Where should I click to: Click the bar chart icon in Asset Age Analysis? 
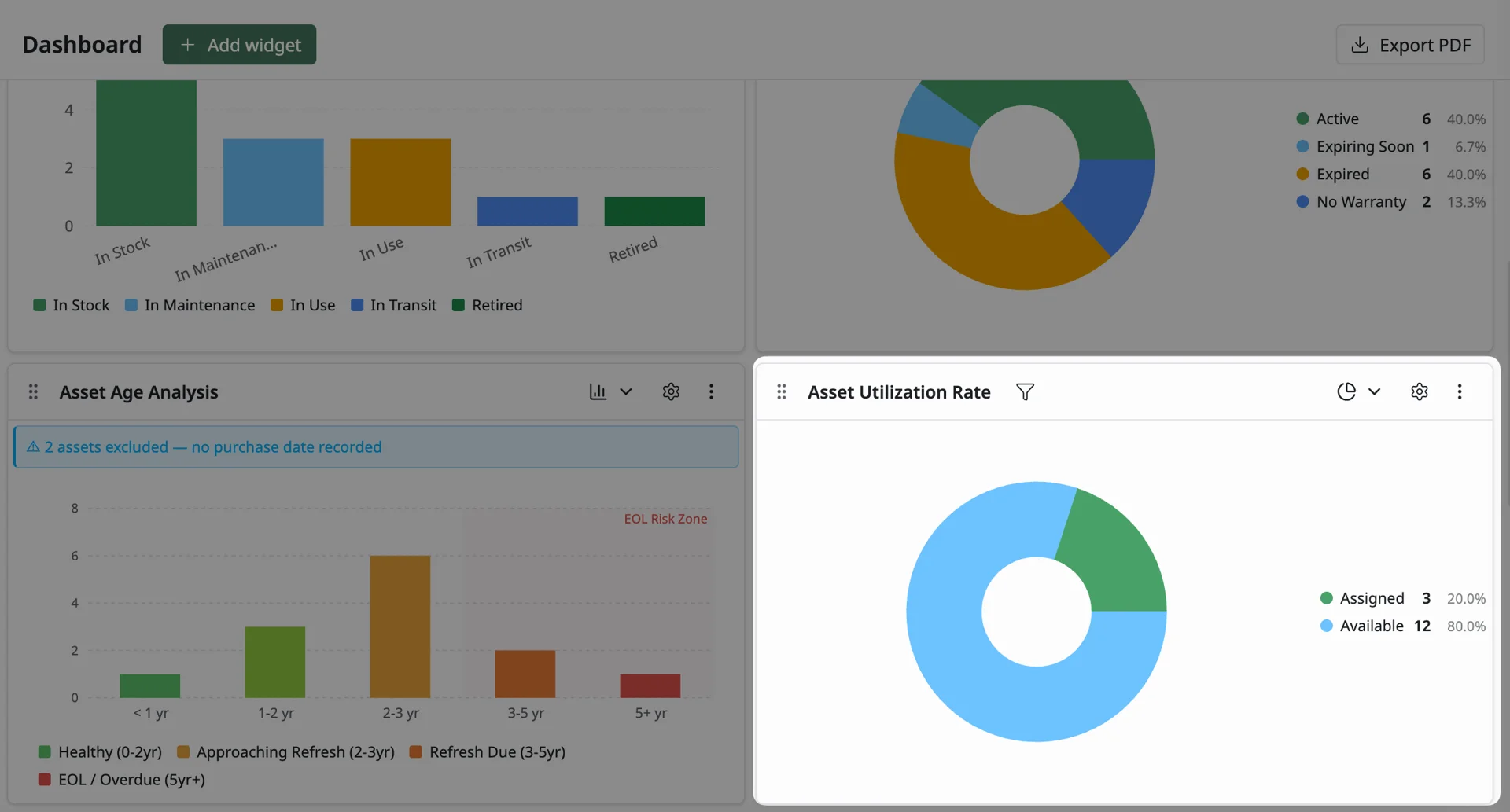tap(598, 391)
